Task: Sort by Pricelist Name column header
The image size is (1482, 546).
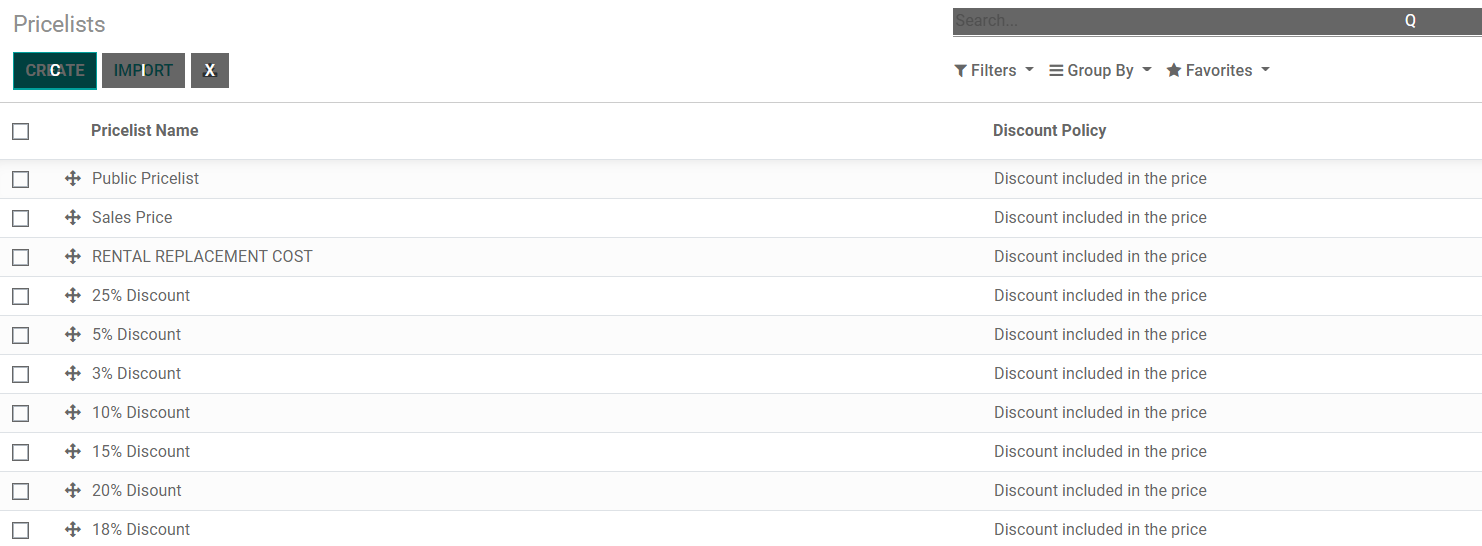Action: tap(145, 131)
